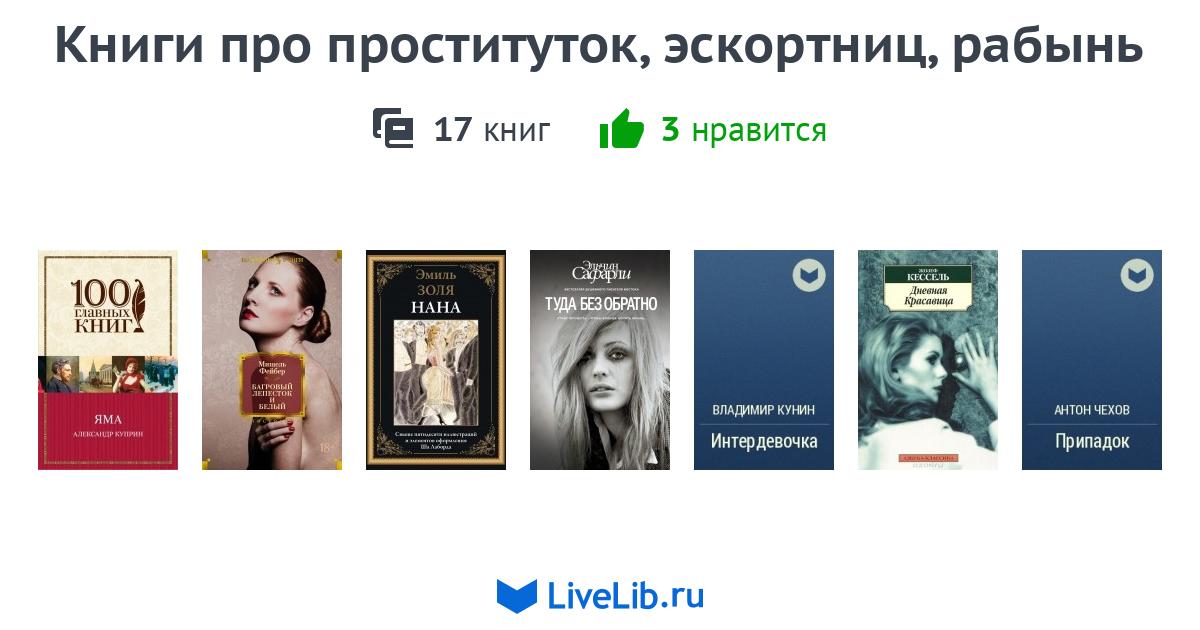The height and width of the screenshot is (630, 1200).
Task: Click the LiveLib open-book logo icon
Action: (x=517, y=596)
